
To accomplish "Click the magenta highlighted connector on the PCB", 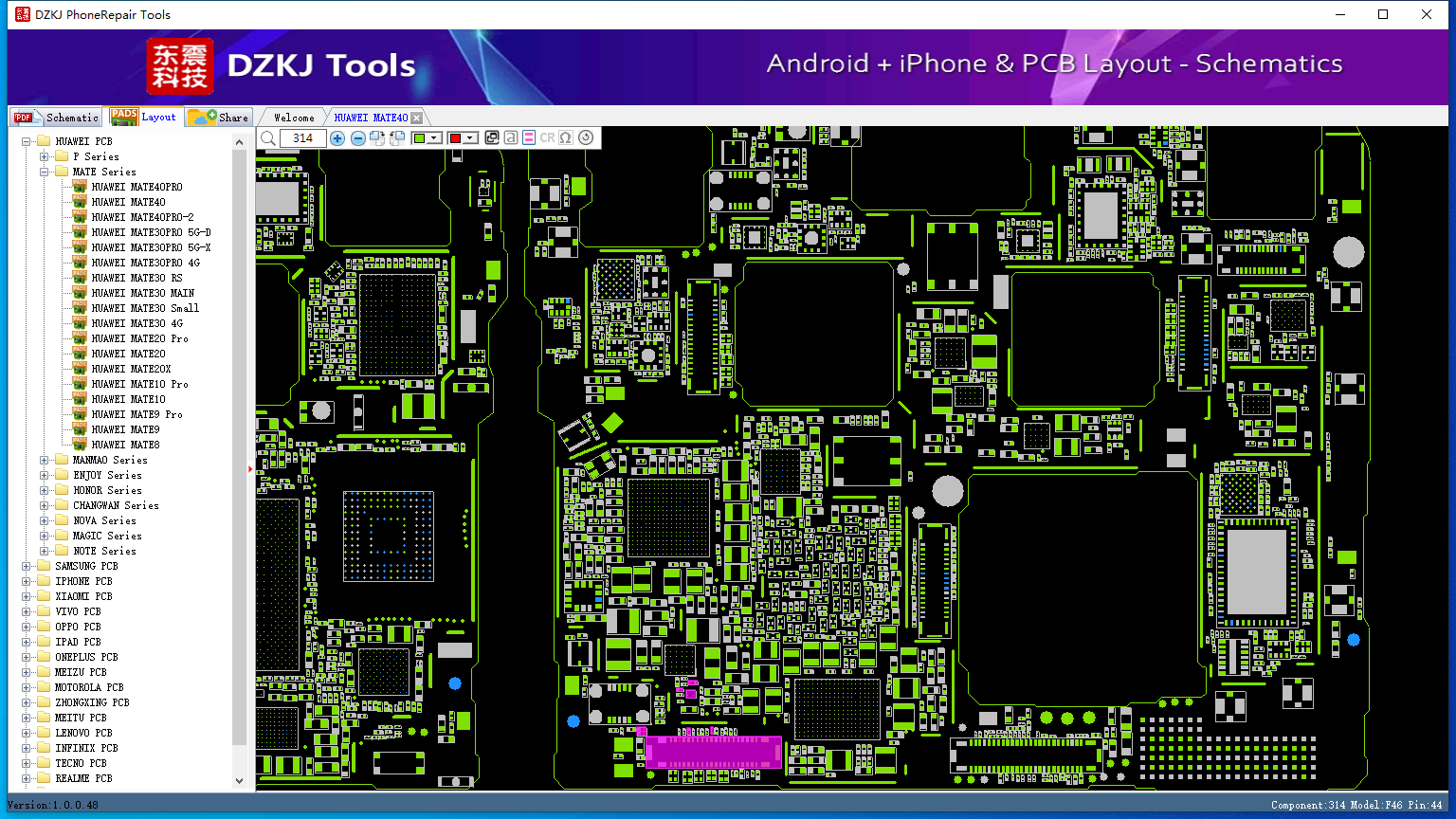I will pyautogui.click(x=714, y=752).
